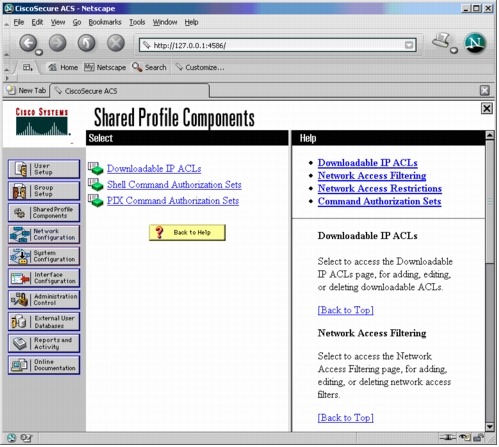The image size is (499, 447).
Task: Open User Setup from the sidebar
Action: [44, 169]
